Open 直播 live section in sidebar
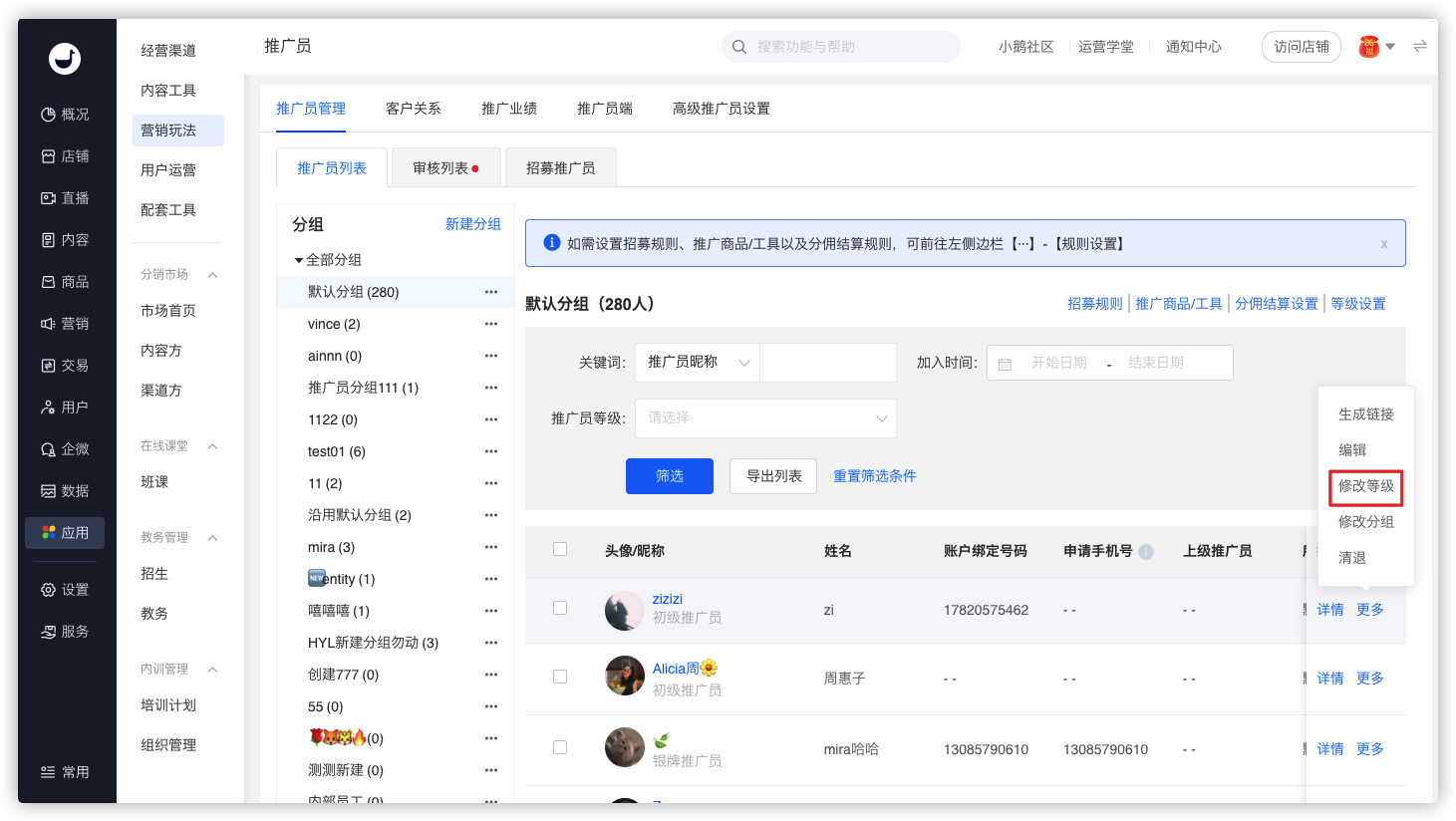Viewport: 1456px width, 821px height. [65, 198]
